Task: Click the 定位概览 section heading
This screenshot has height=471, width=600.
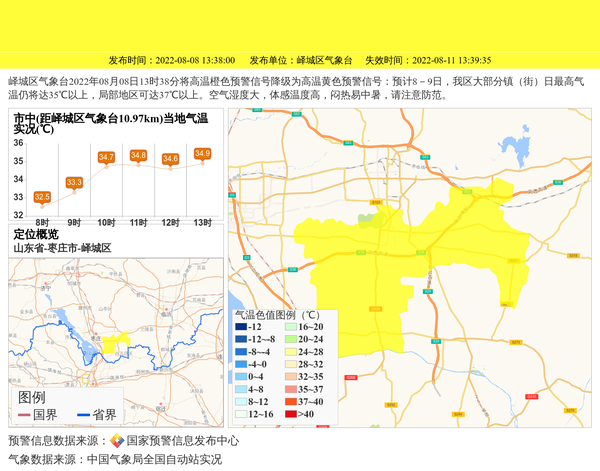Action: [36, 234]
